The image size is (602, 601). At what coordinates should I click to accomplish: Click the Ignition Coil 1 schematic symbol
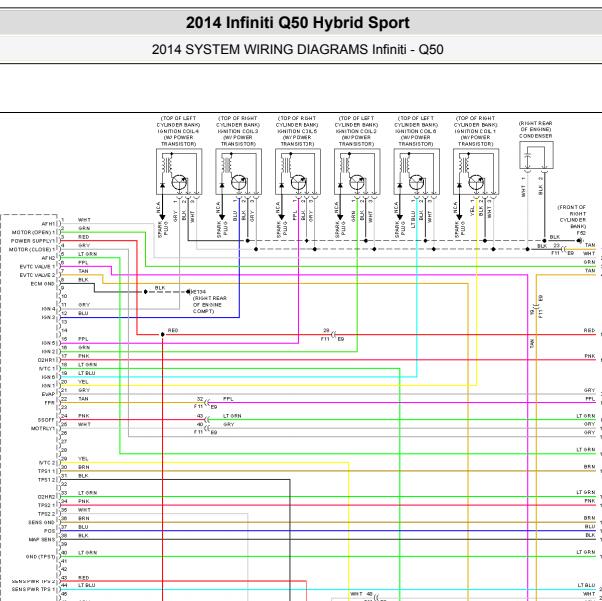(x=476, y=172)
